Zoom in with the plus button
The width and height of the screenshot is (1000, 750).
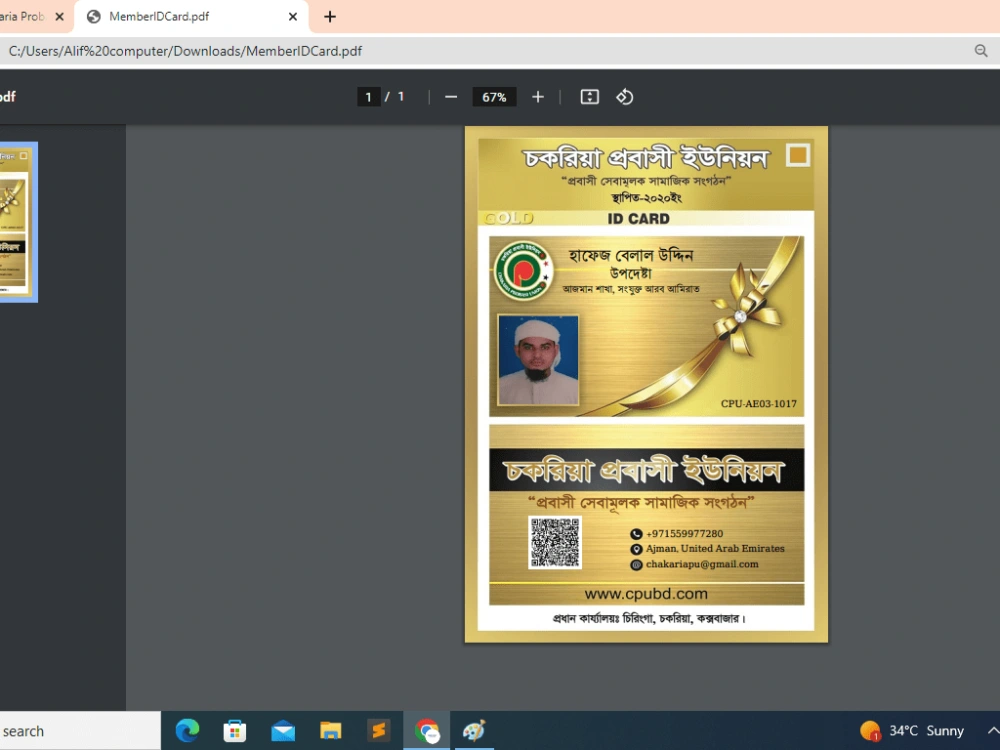(x=538, y=97)
